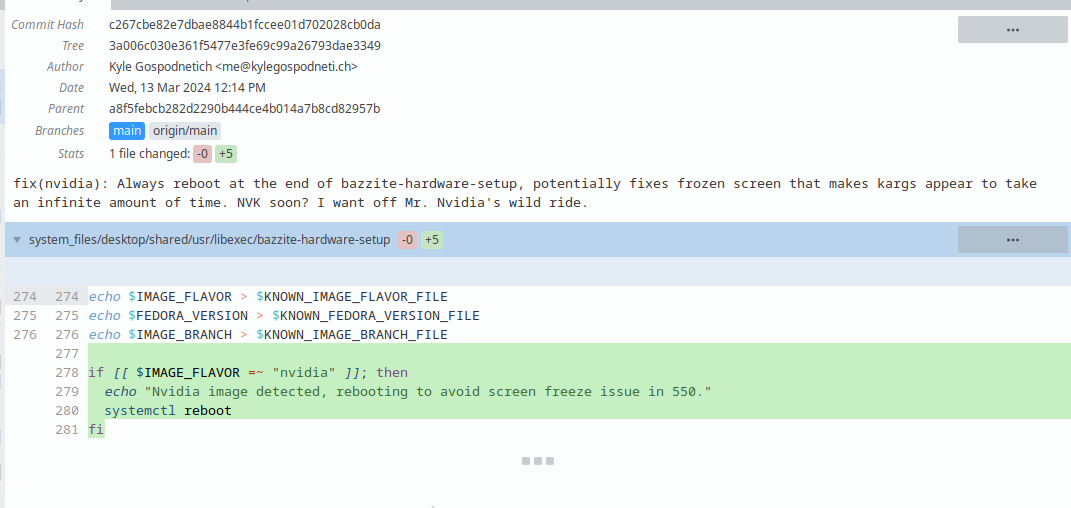Click the Date label
The height and width of the screenshot is (508, 1071).
[72, 87]
